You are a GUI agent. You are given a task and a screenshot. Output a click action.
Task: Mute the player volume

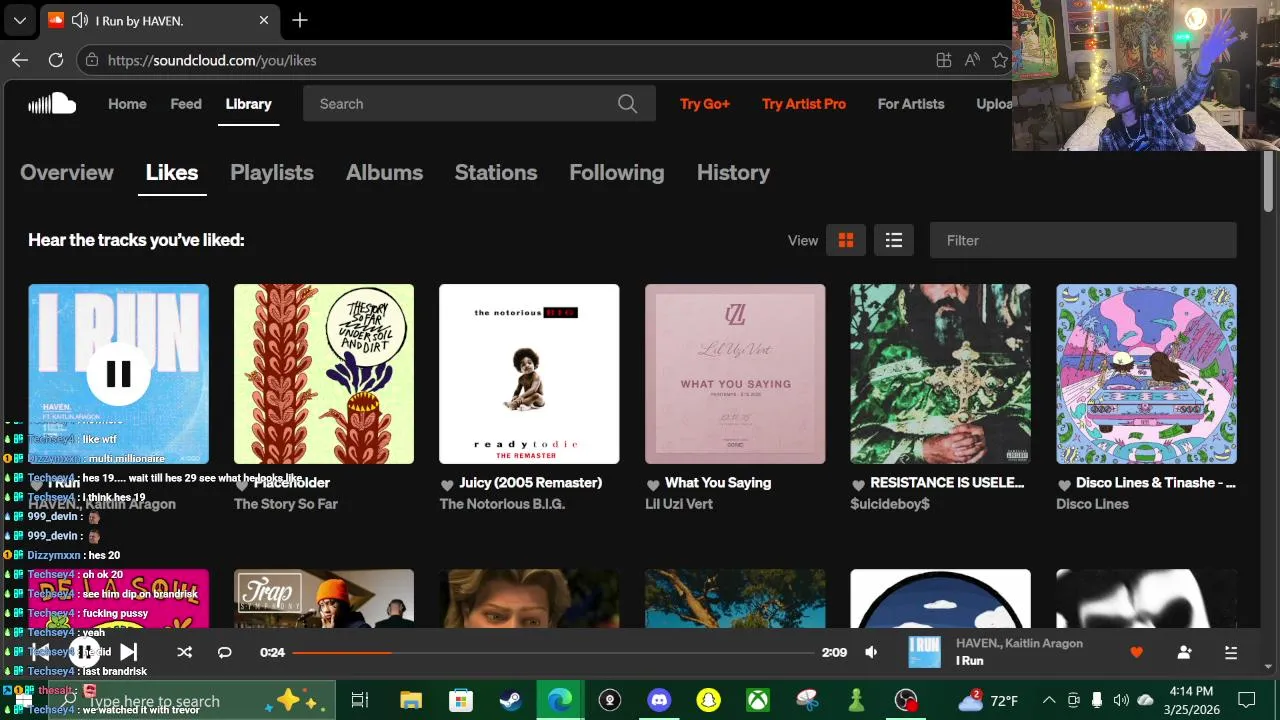tap(871, 652)
